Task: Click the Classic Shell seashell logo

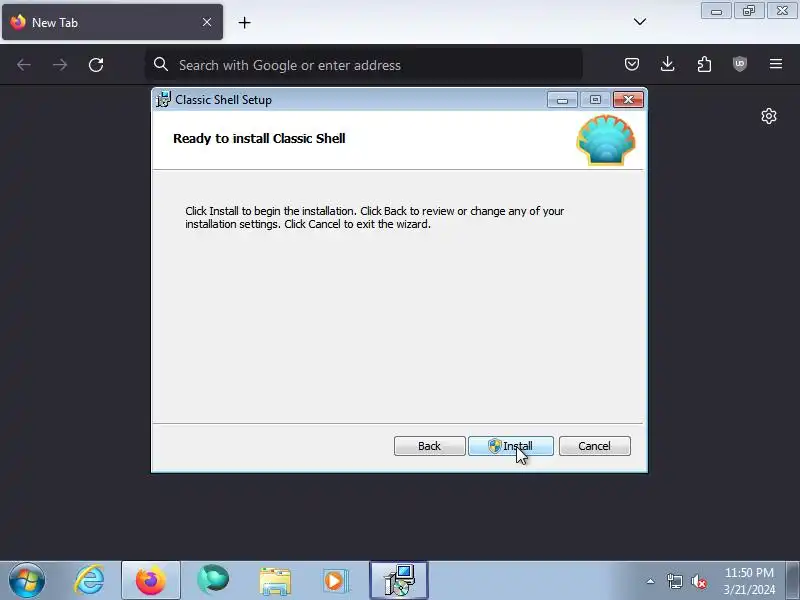Action: point(606,140)
